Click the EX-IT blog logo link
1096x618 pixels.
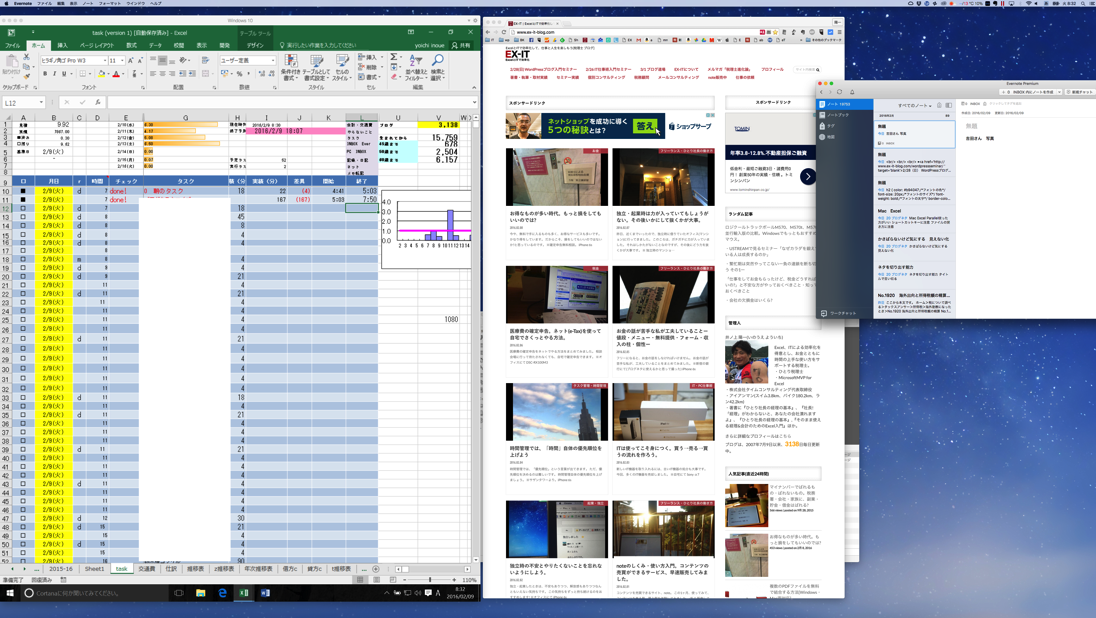click(x=517, y=55)
